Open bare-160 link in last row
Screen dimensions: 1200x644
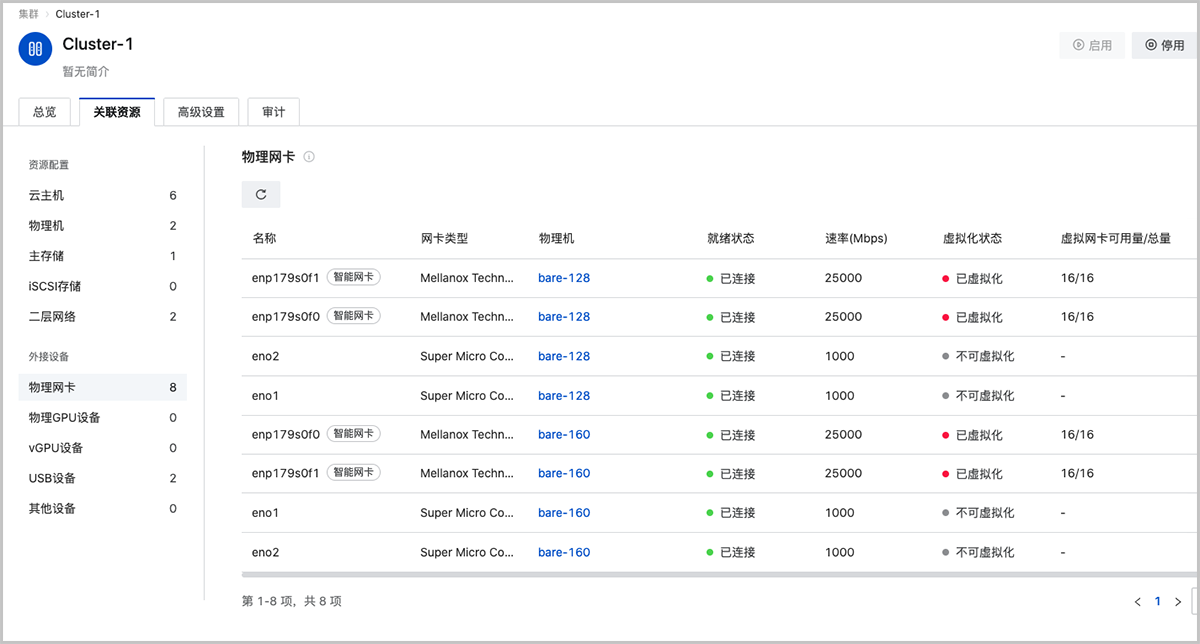coord(564,552)
